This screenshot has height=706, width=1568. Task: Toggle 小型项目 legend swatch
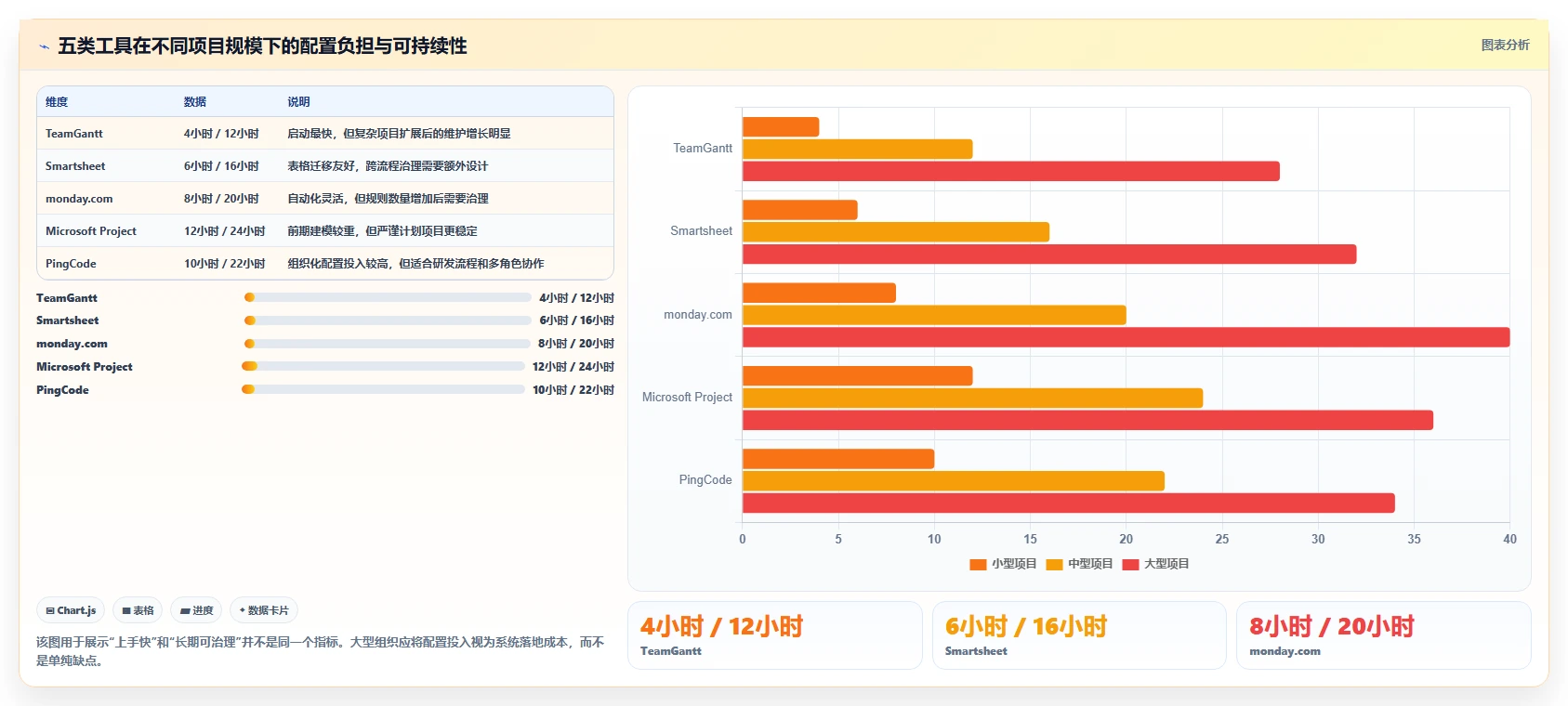[978, 564]
